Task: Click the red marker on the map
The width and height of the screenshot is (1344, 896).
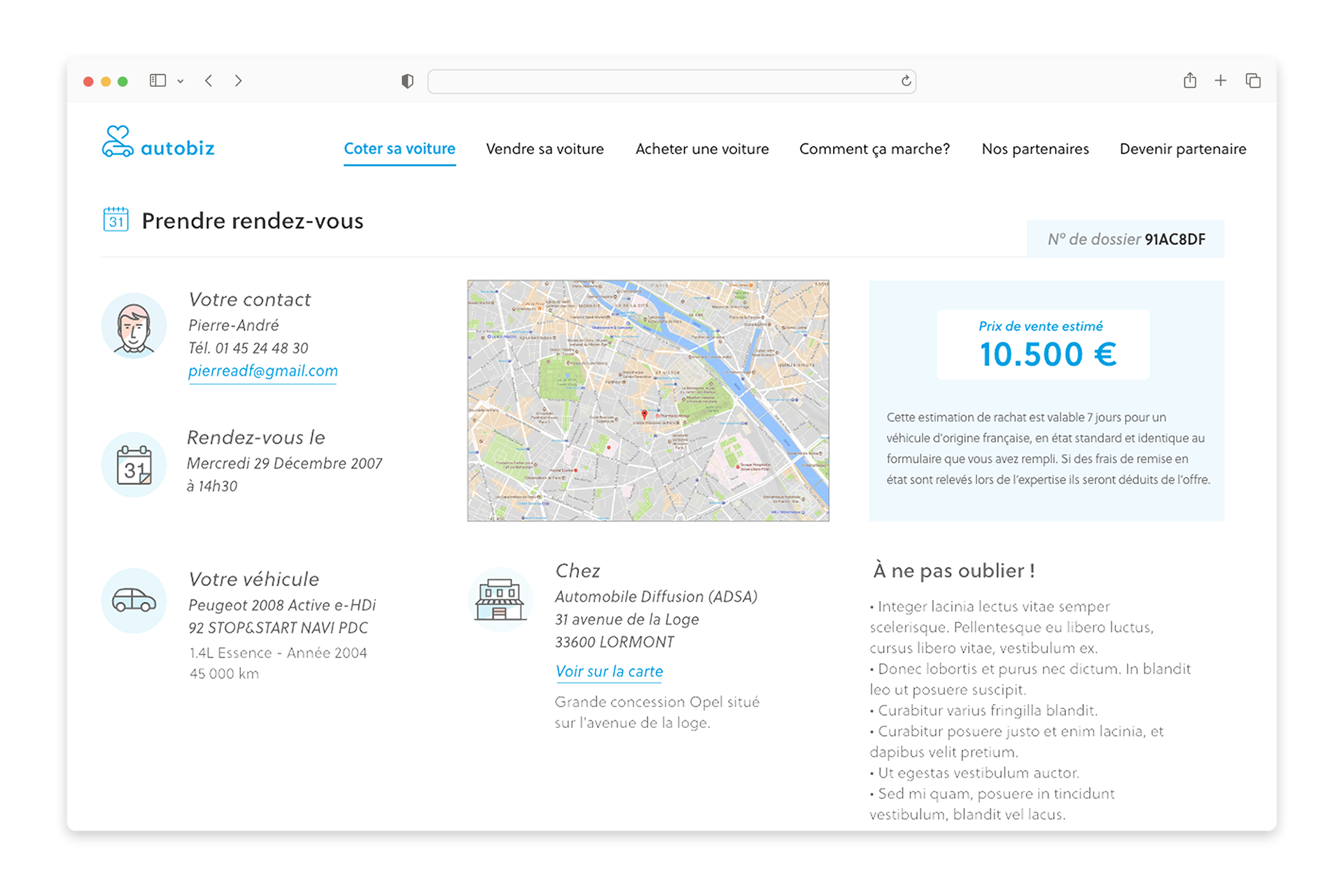Action: click(x=645, y=415)
